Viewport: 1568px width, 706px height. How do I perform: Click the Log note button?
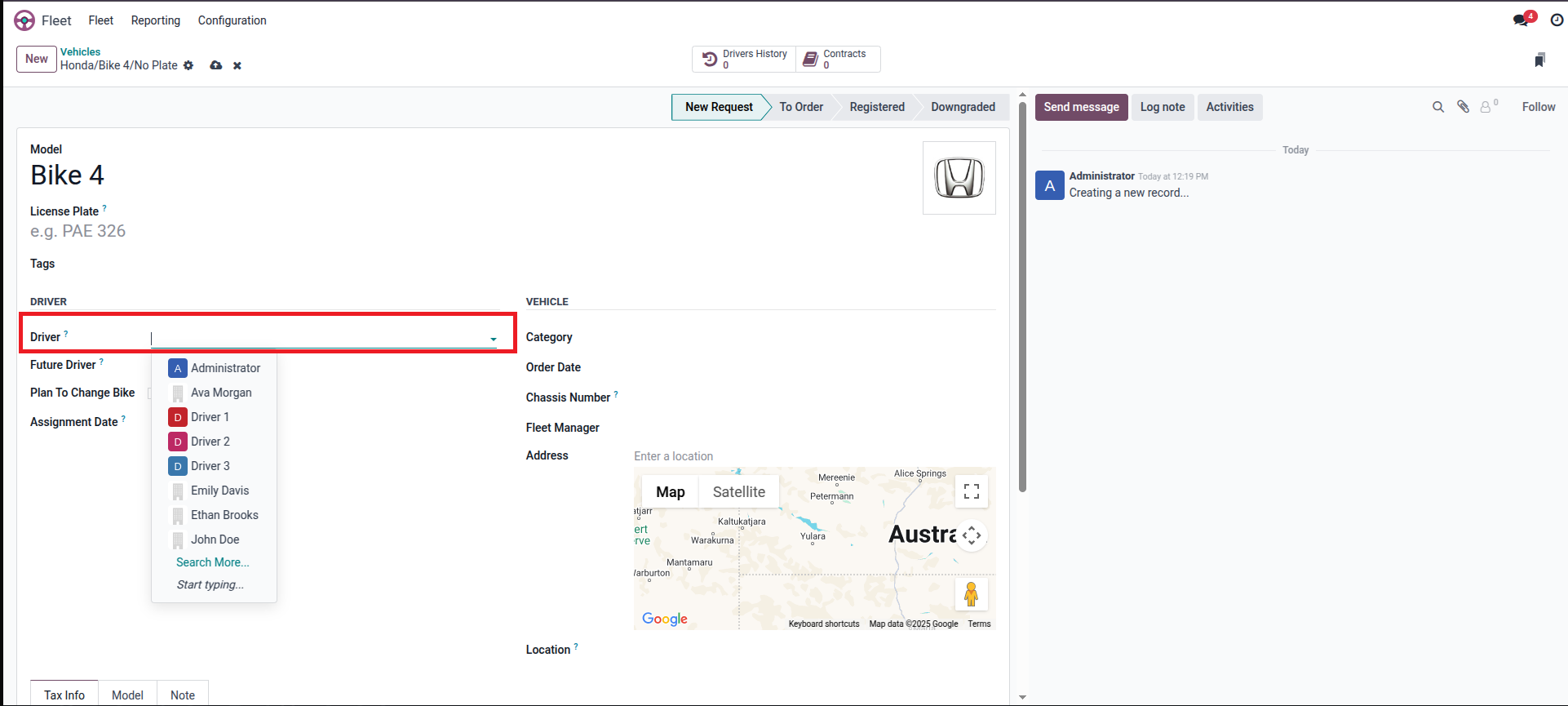point(1163,107)
